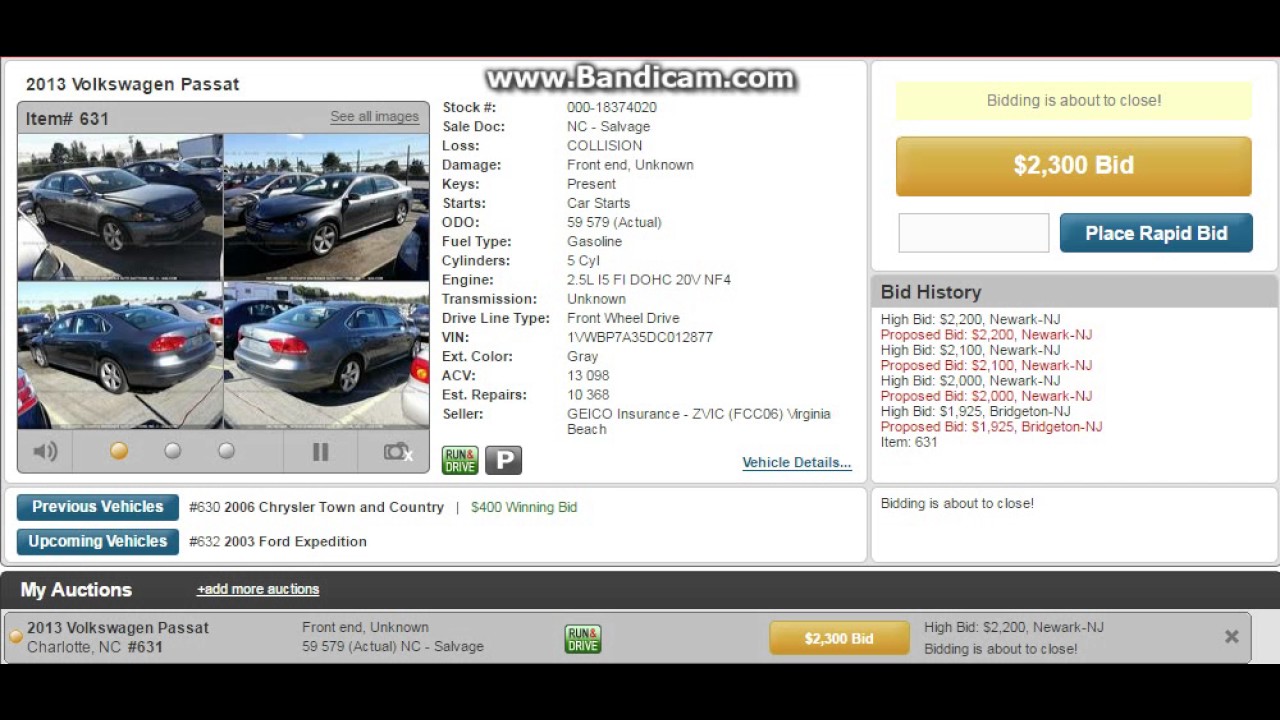Pause the image slideshow
1280x720 pixels.
coord(320,452)
